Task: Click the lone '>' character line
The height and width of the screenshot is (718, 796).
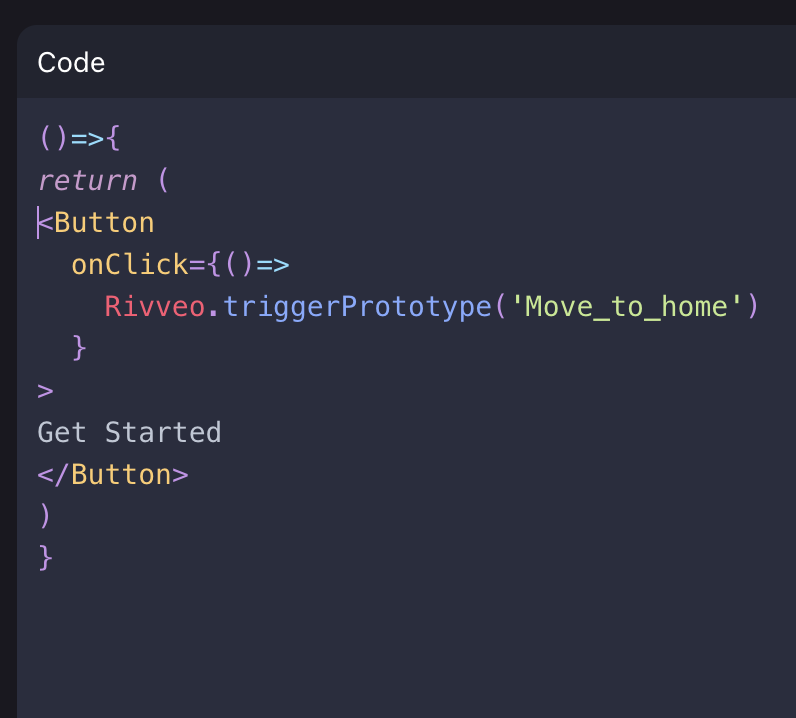Action: click(45, 390)
